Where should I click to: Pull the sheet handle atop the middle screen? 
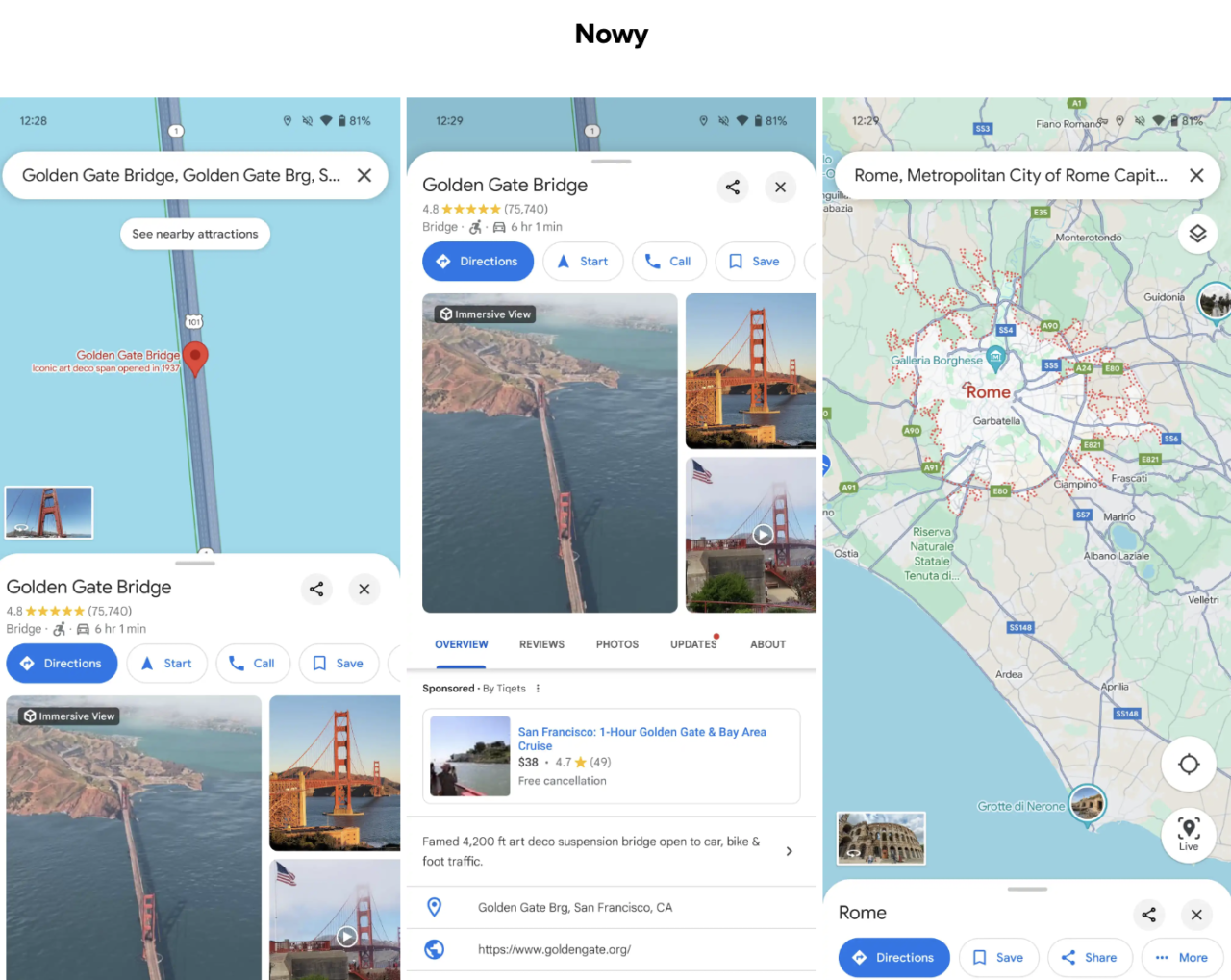612,162
